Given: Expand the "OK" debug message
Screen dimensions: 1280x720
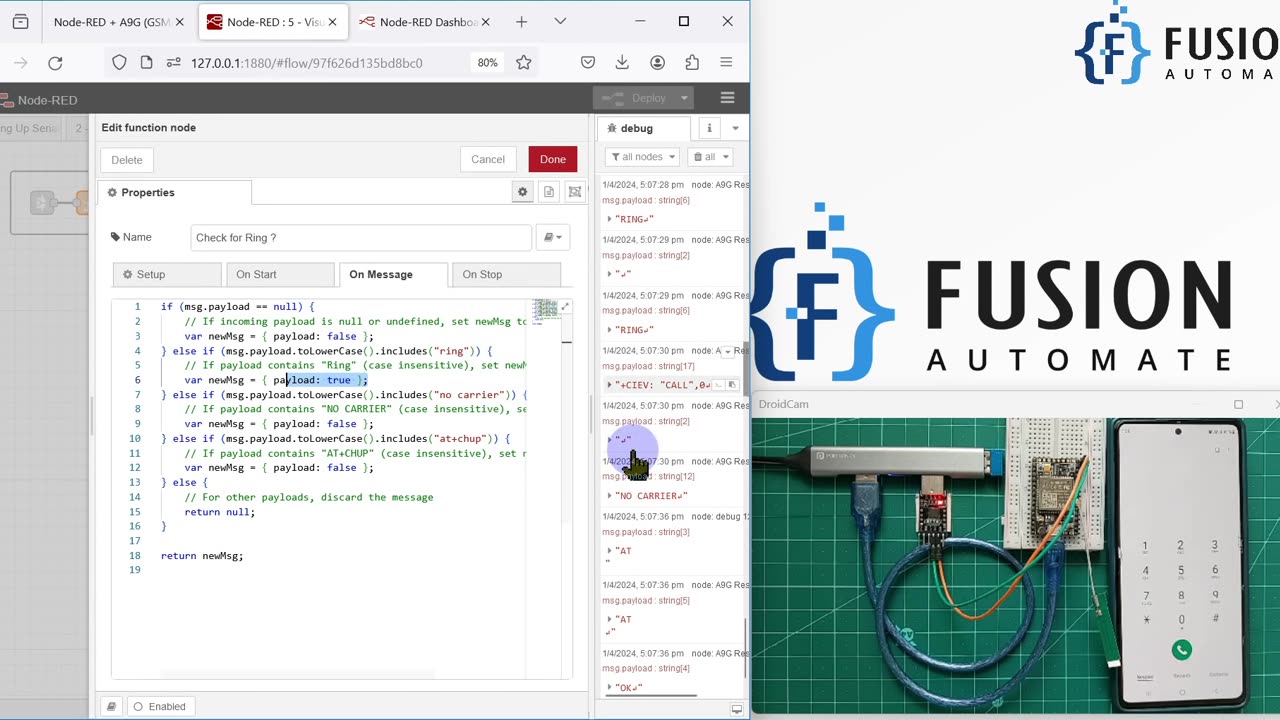Looking at the screenshot, I should point(610,688).
